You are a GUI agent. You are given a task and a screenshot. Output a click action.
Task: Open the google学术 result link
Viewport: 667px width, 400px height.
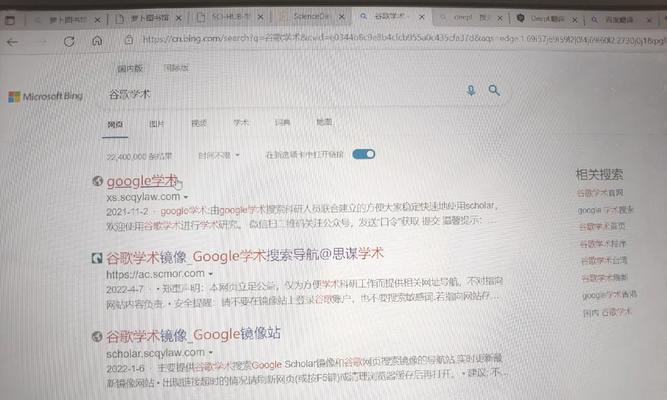pos(142,181)
